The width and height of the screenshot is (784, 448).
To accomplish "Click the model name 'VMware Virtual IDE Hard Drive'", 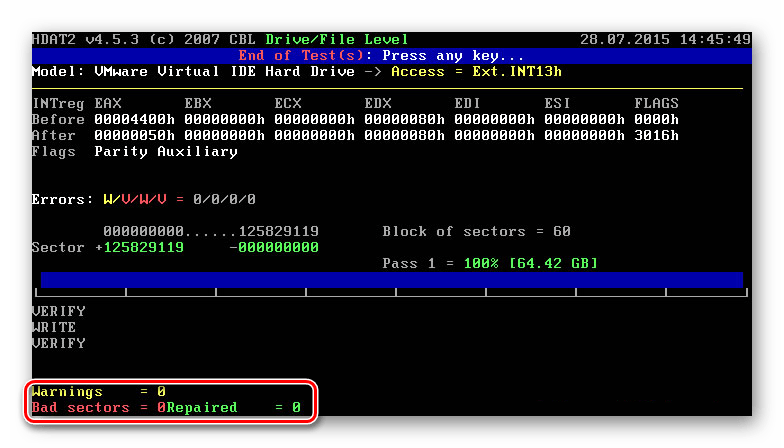I will (x=224, y=72).
